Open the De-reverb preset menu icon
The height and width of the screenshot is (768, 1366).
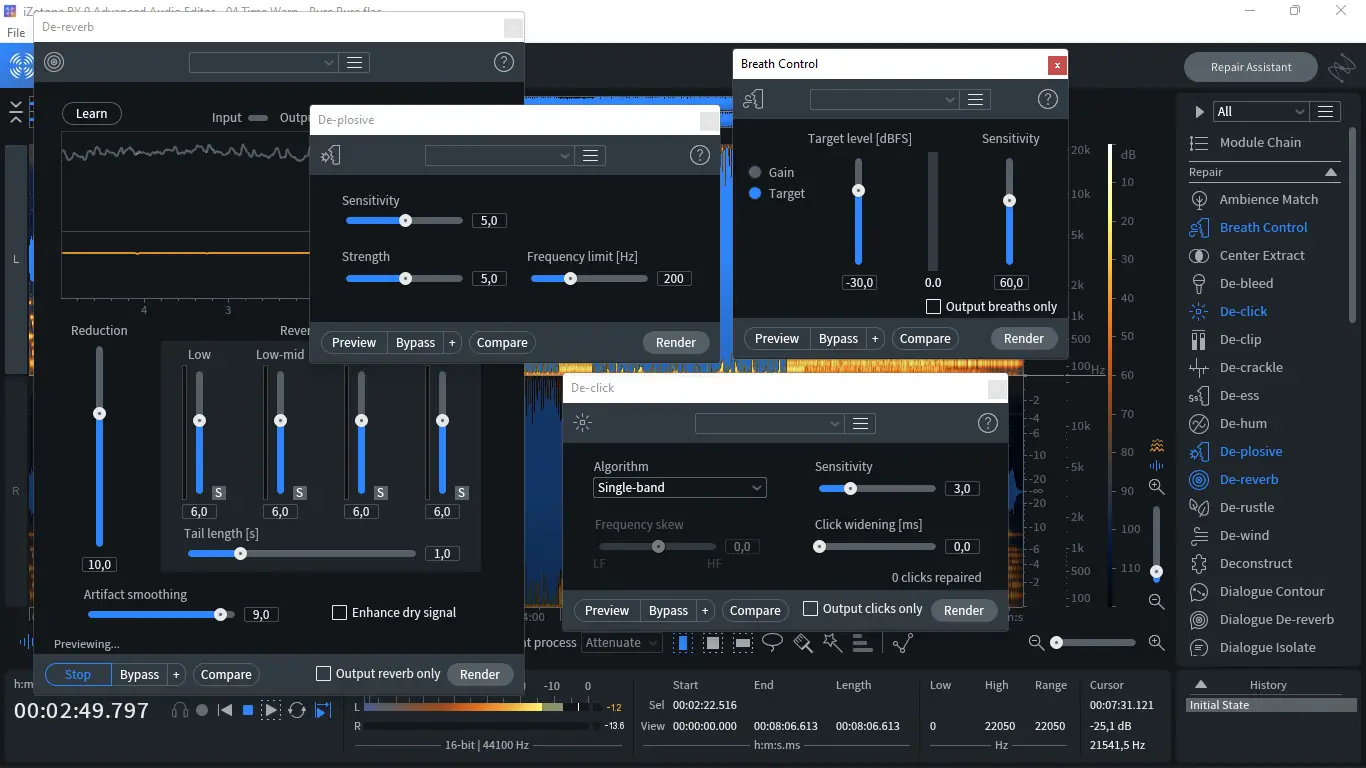pyautogui.click(x=355, y=62)
